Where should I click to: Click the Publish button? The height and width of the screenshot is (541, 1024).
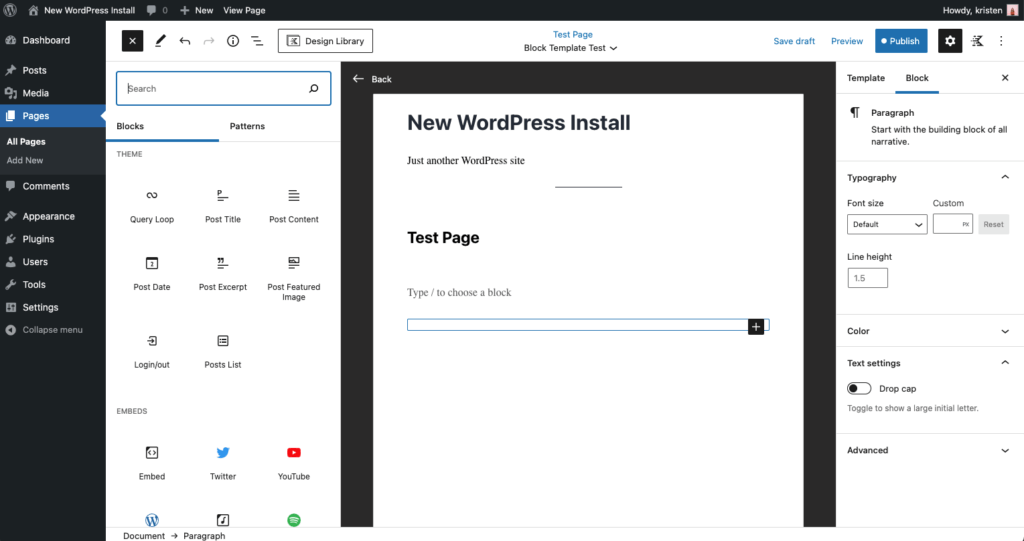(900, 41)
